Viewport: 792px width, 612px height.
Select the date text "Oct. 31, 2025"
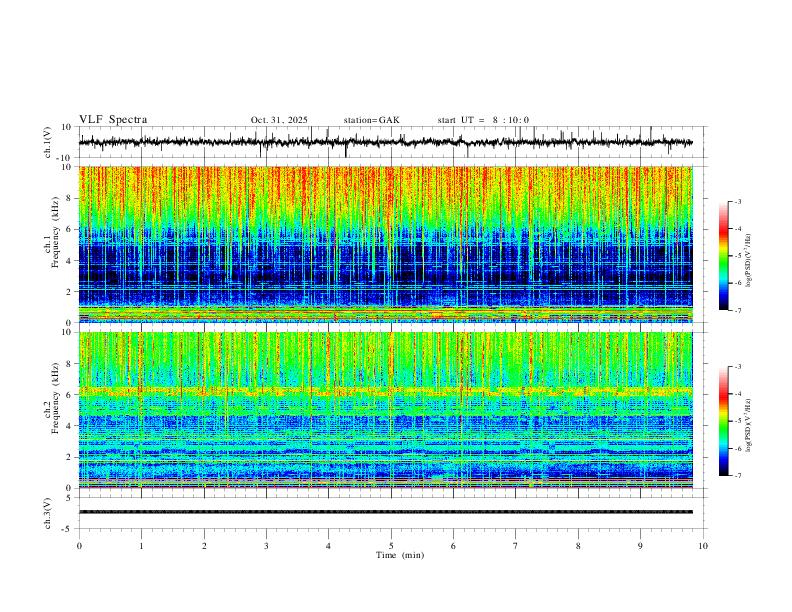coord(279,120)
